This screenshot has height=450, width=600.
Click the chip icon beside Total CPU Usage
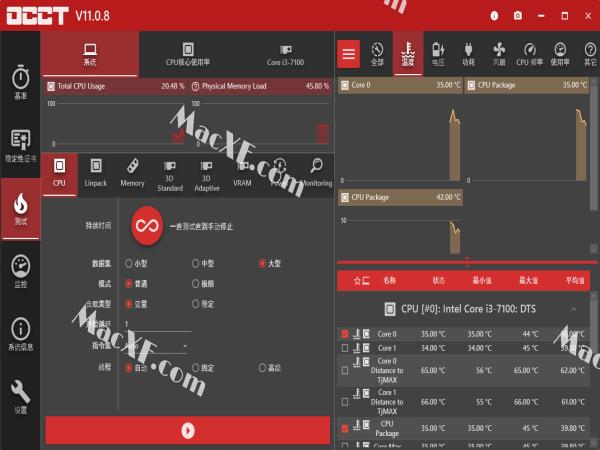pos(51,86)
